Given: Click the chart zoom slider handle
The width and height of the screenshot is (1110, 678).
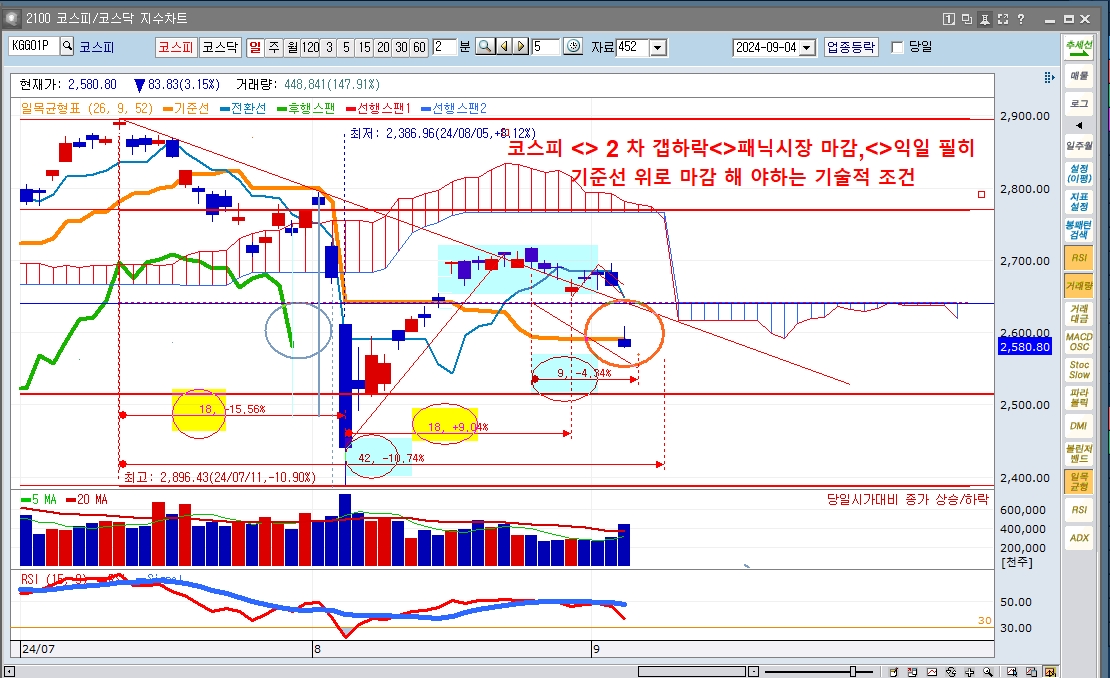Looking at the screenshot, I should (853, 671).
